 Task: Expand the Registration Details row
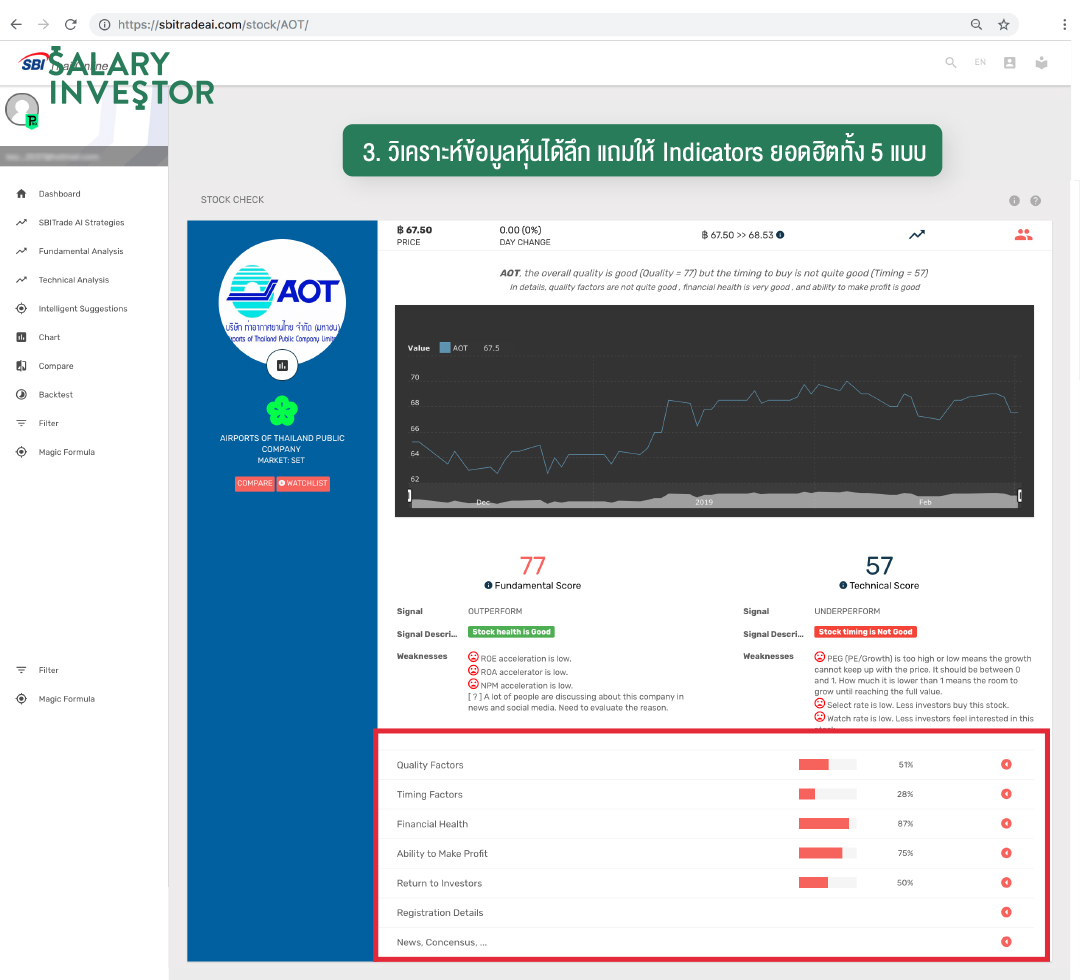click(1006, 912)
